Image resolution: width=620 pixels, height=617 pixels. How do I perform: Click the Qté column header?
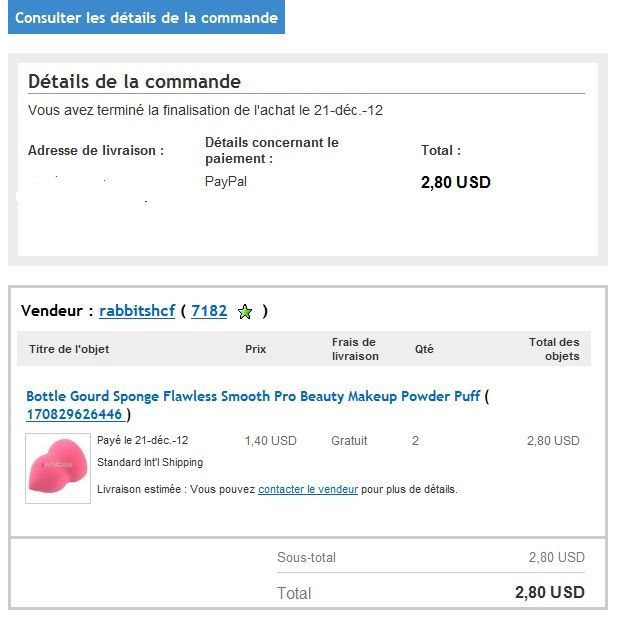click(424, 349)
